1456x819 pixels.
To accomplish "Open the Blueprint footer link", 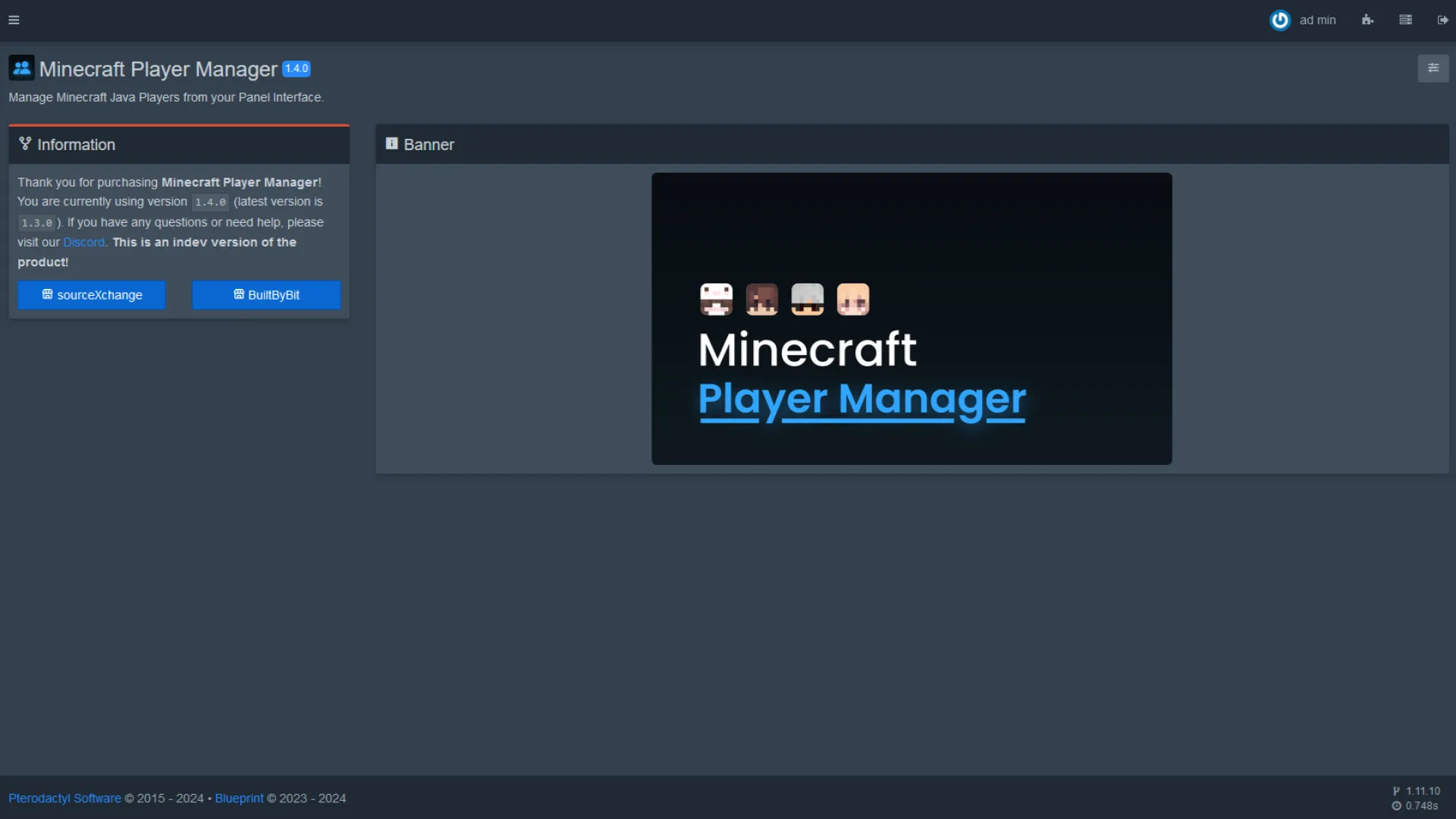I will pos(239,798).
